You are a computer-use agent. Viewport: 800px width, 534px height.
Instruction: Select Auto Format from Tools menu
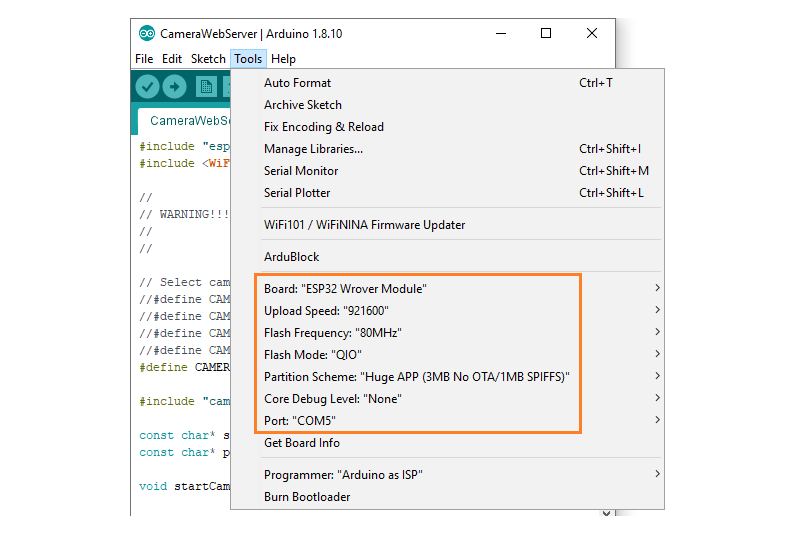coord(447,83)
